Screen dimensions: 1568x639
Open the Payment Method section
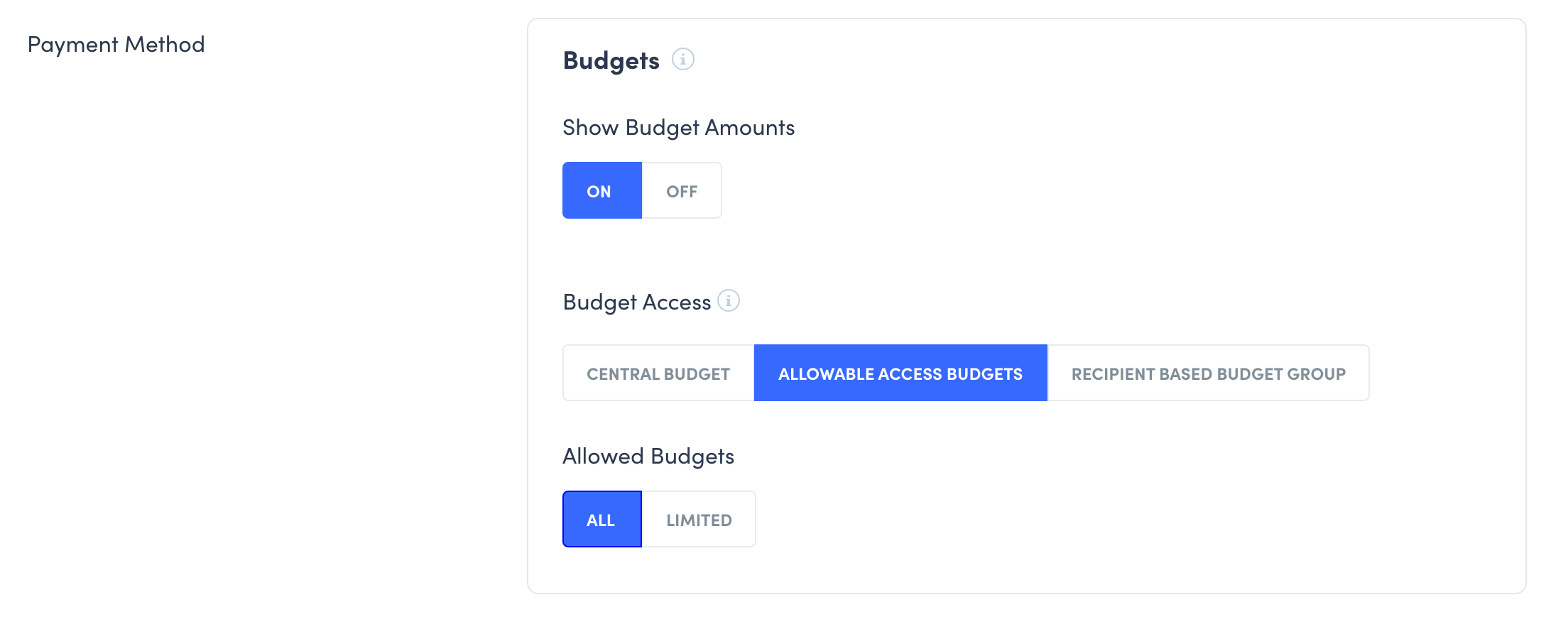(116, 45)
